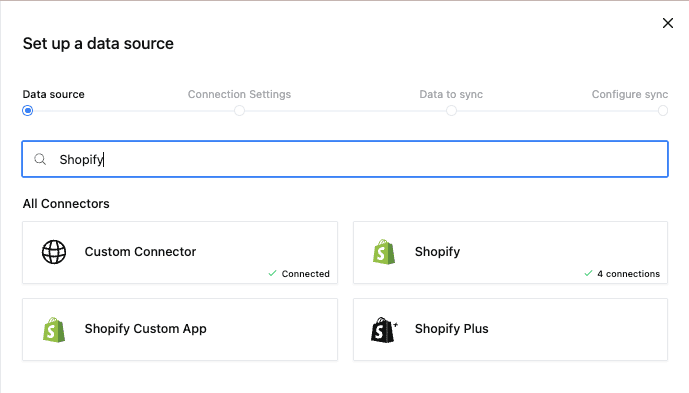The image size is (689, 393).
Task: Open the Shopify Custom App card
Action: (180, 330)
